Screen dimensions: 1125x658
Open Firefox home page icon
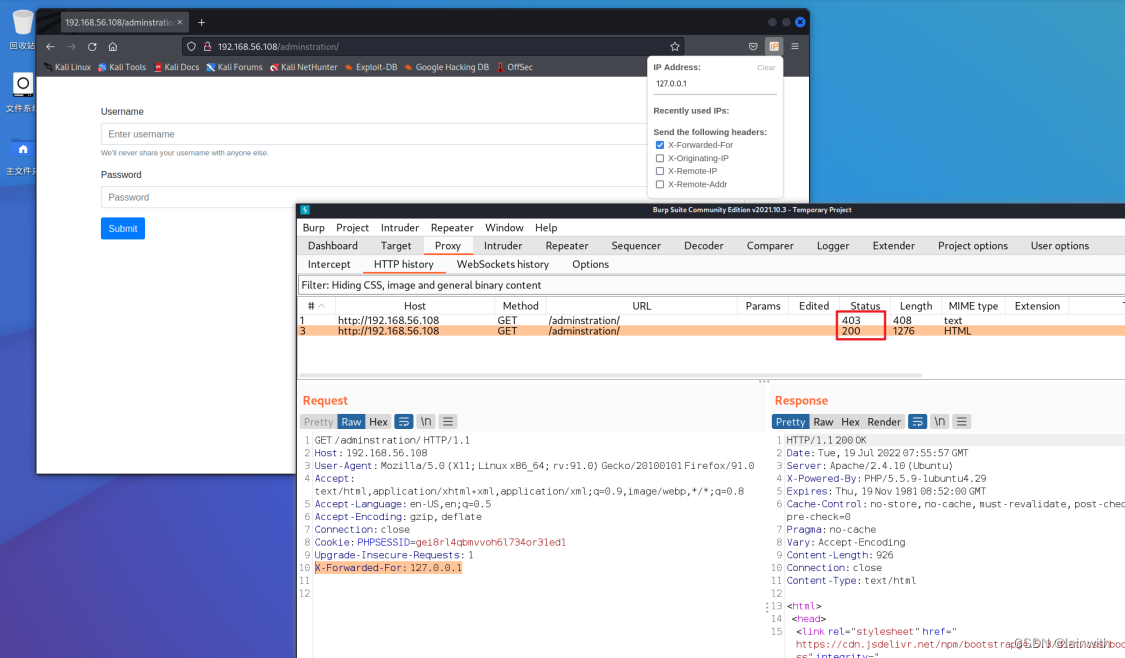click(113, 47)
